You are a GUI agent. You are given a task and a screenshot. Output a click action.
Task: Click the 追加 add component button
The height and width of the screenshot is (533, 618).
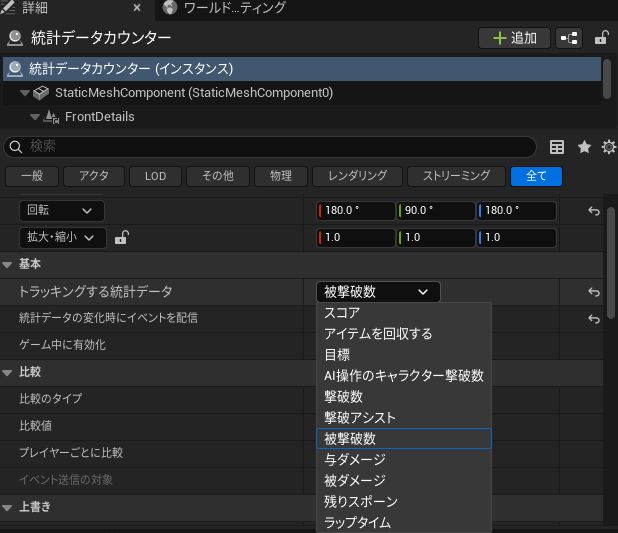click(x=514, y=38)
